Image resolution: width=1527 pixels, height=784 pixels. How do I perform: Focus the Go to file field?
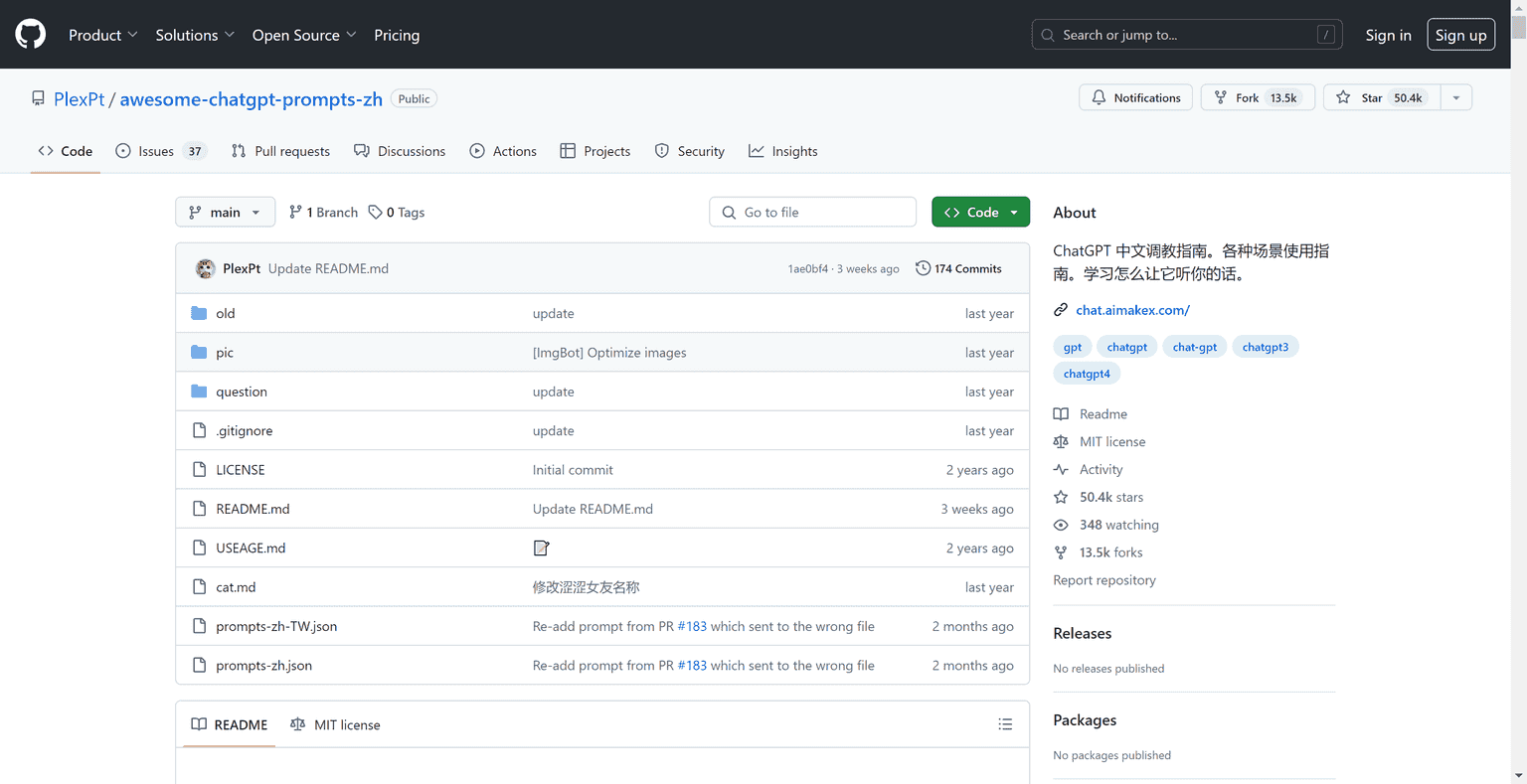tap(812, 213)
